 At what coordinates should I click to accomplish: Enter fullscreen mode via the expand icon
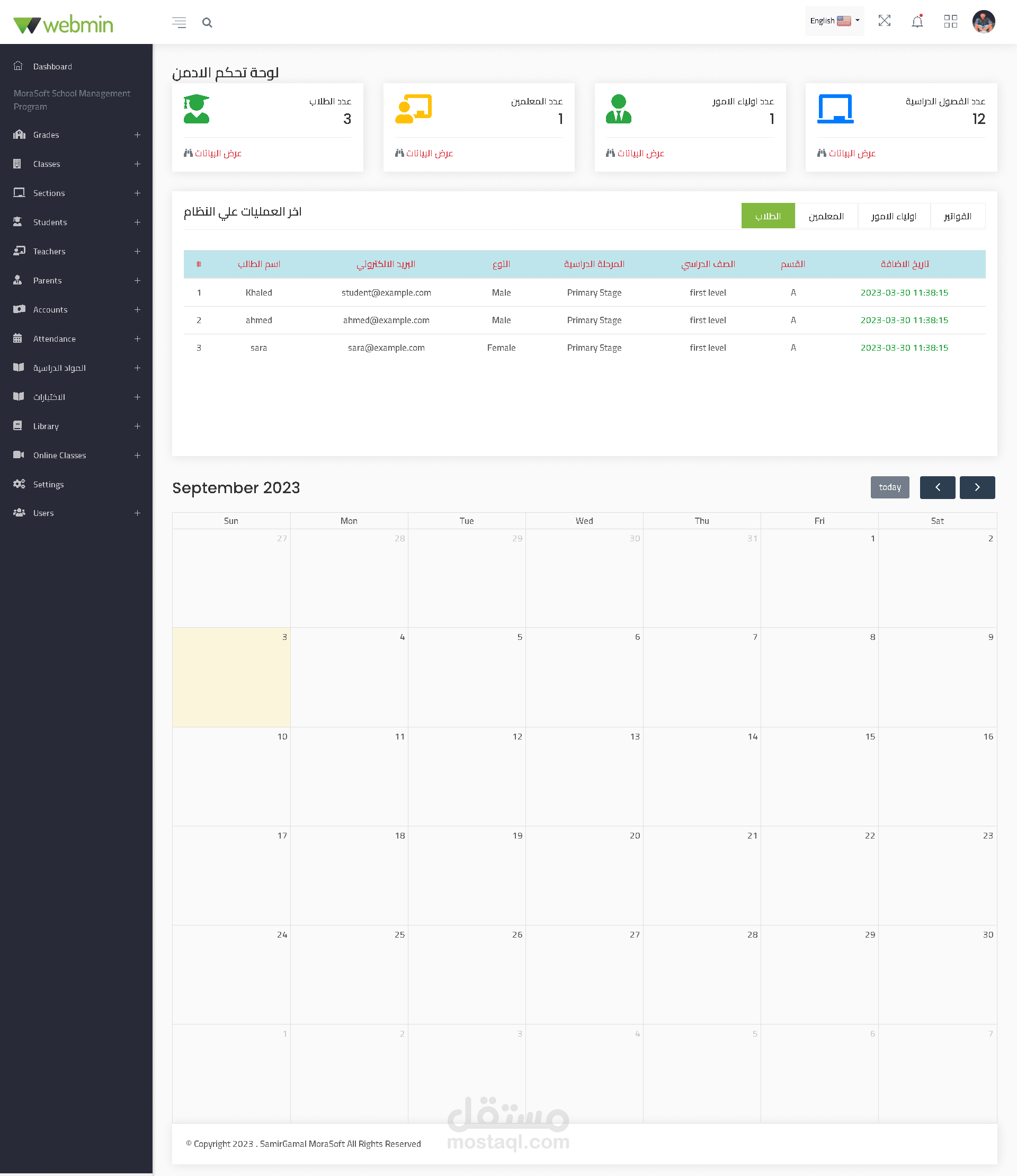884,21
